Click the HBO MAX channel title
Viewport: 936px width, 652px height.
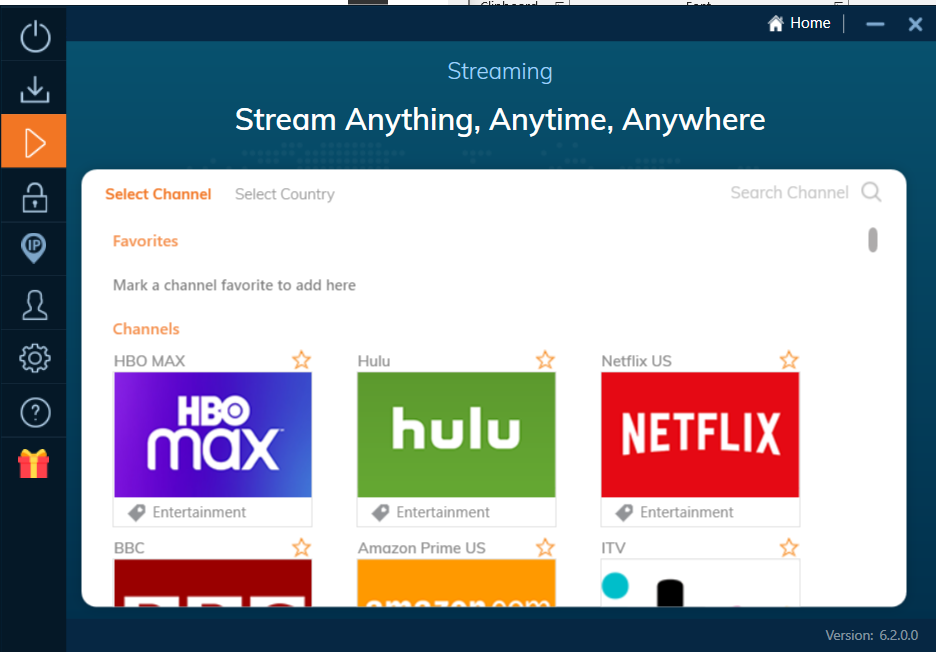(x=149, y=361)
